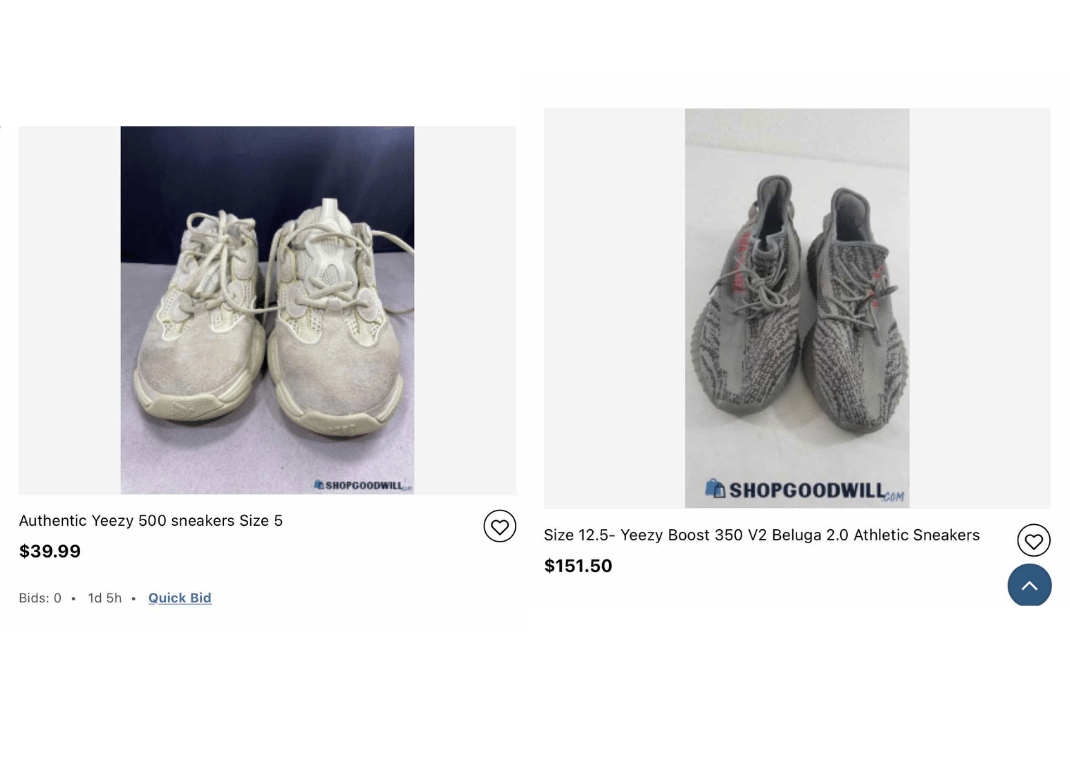Open Quick Bid for the Yeezy 500 sneakers
1070x760 pixels.
tap(179, 598)
